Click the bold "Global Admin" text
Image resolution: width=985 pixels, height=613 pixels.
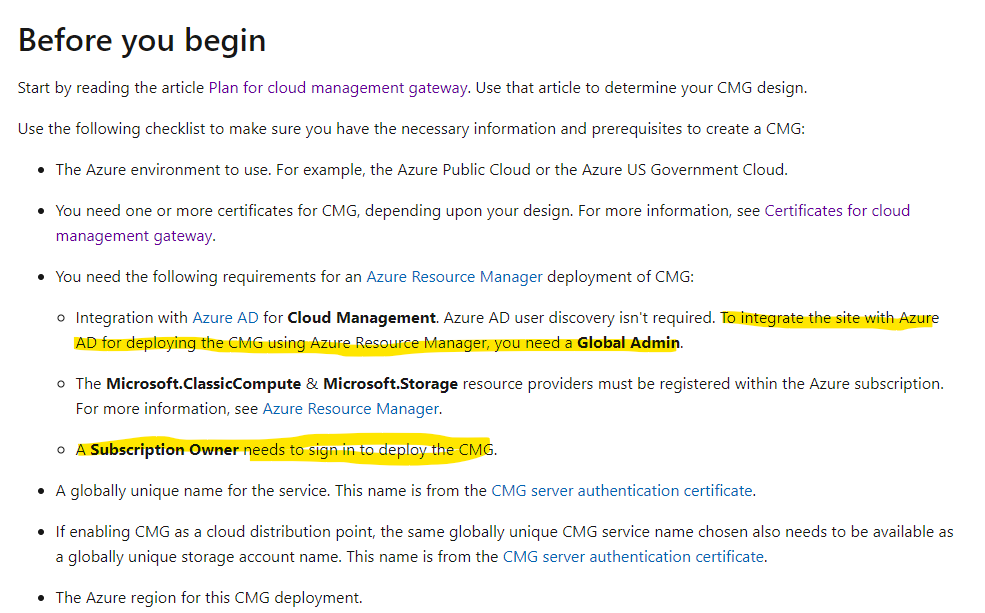coord(628,344)
